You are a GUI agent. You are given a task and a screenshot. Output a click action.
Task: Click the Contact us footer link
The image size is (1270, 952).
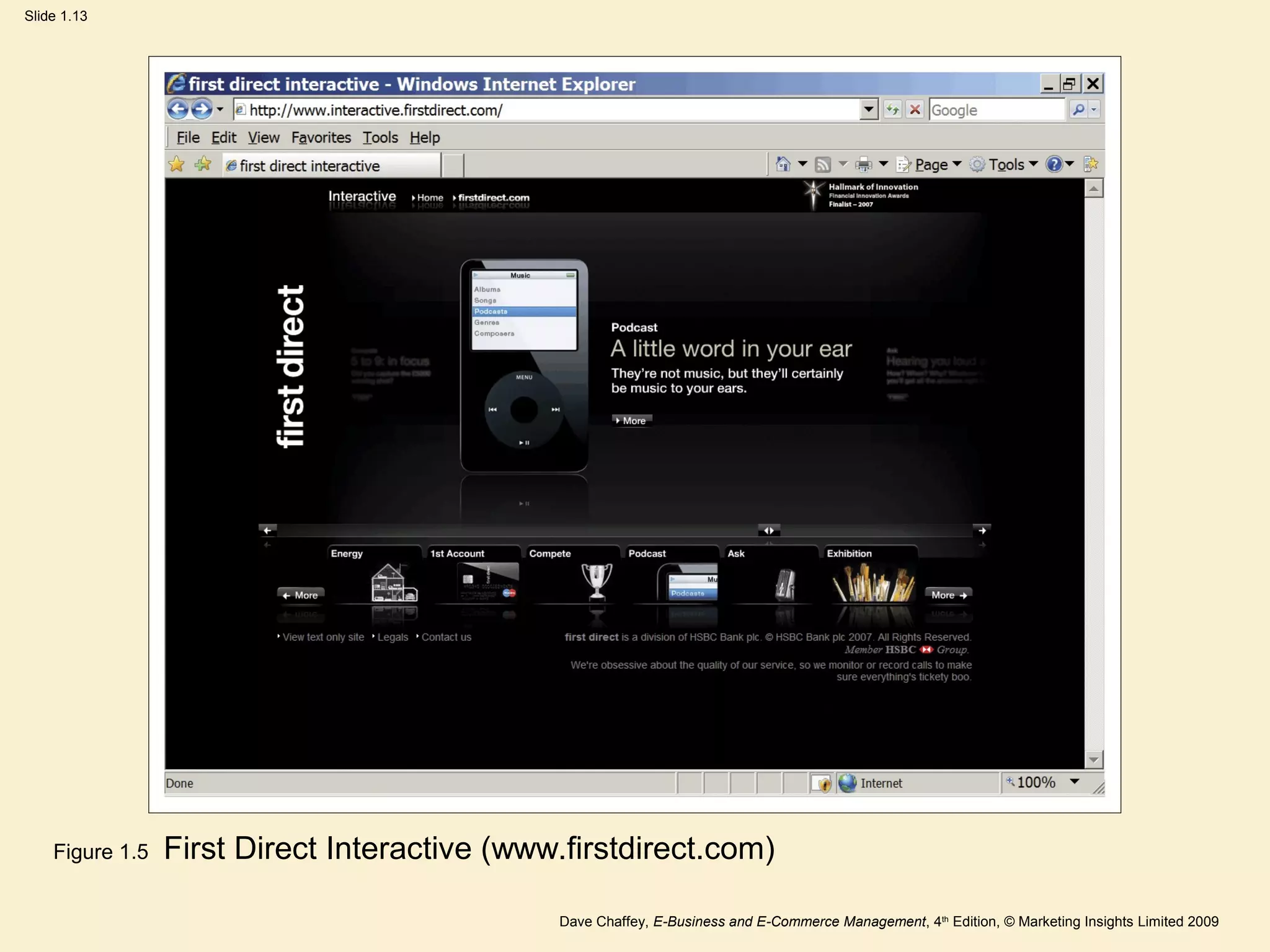pos(446,637)
